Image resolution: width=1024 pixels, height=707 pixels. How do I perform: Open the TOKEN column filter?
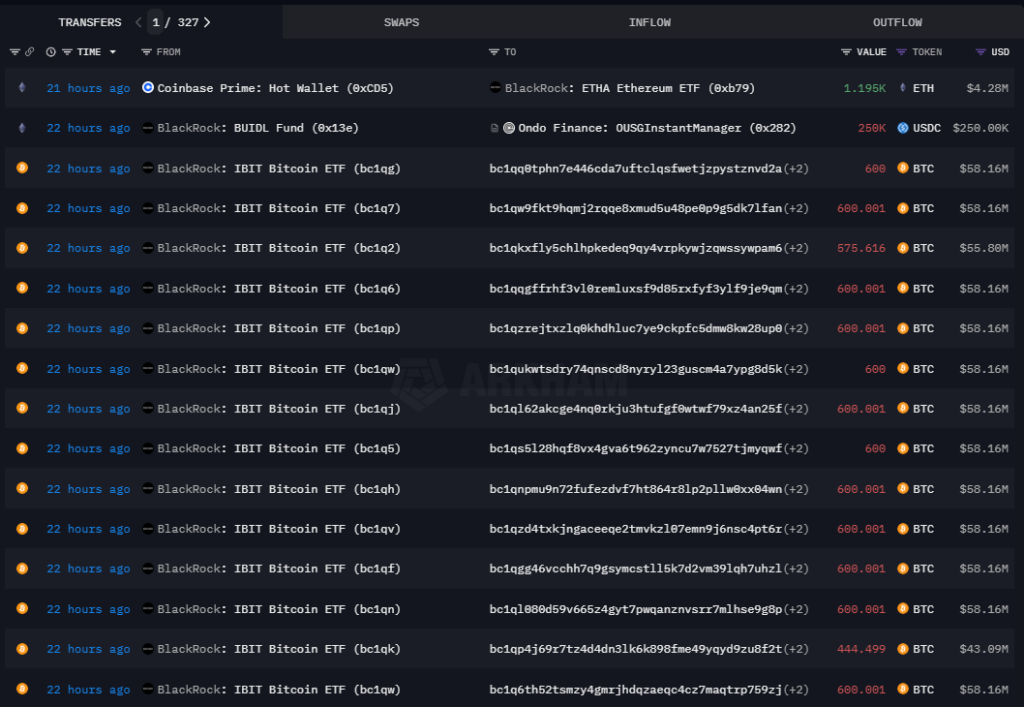901,52
